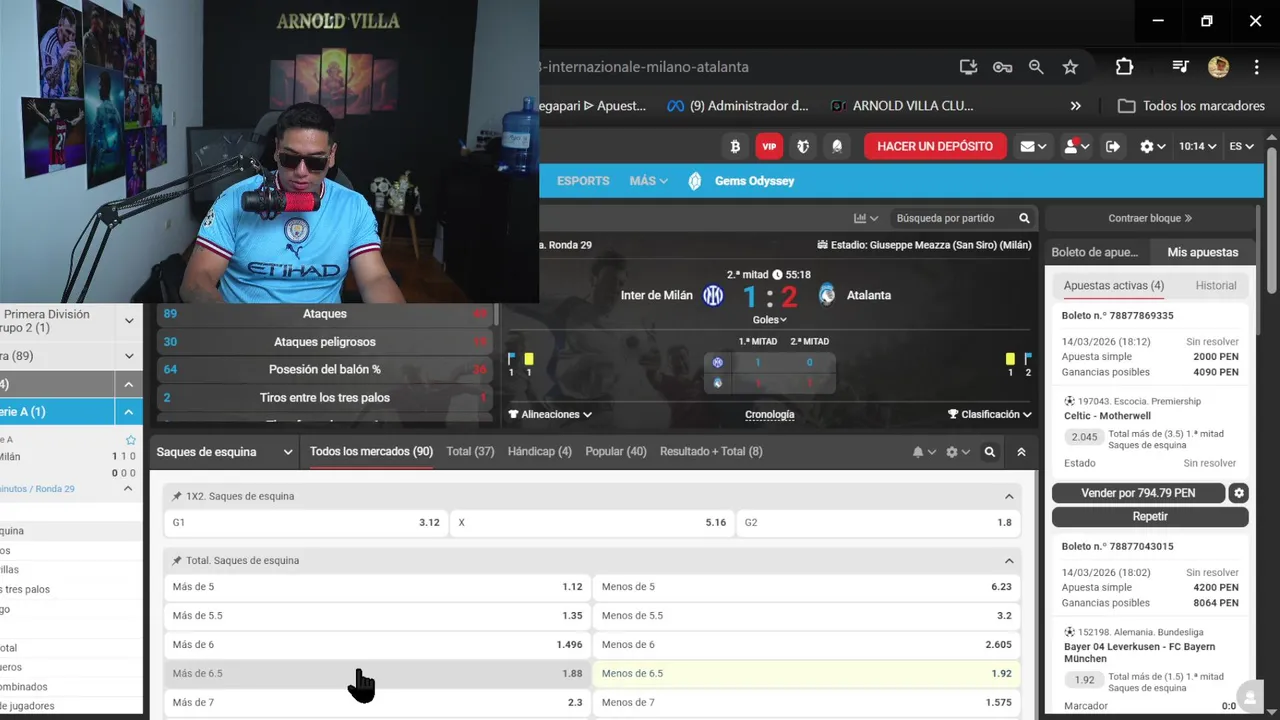Open Gems Odyssey link
1280x720 pixels.
pyautogui.click(x=755, y=181)
